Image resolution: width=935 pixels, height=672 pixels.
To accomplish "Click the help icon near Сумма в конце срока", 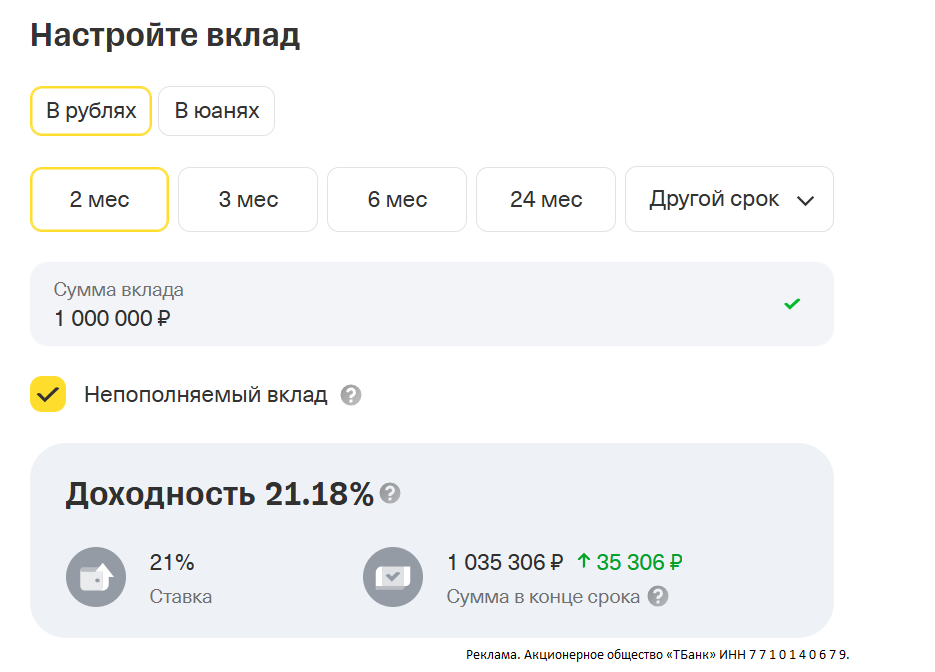I will coord(659,597).
